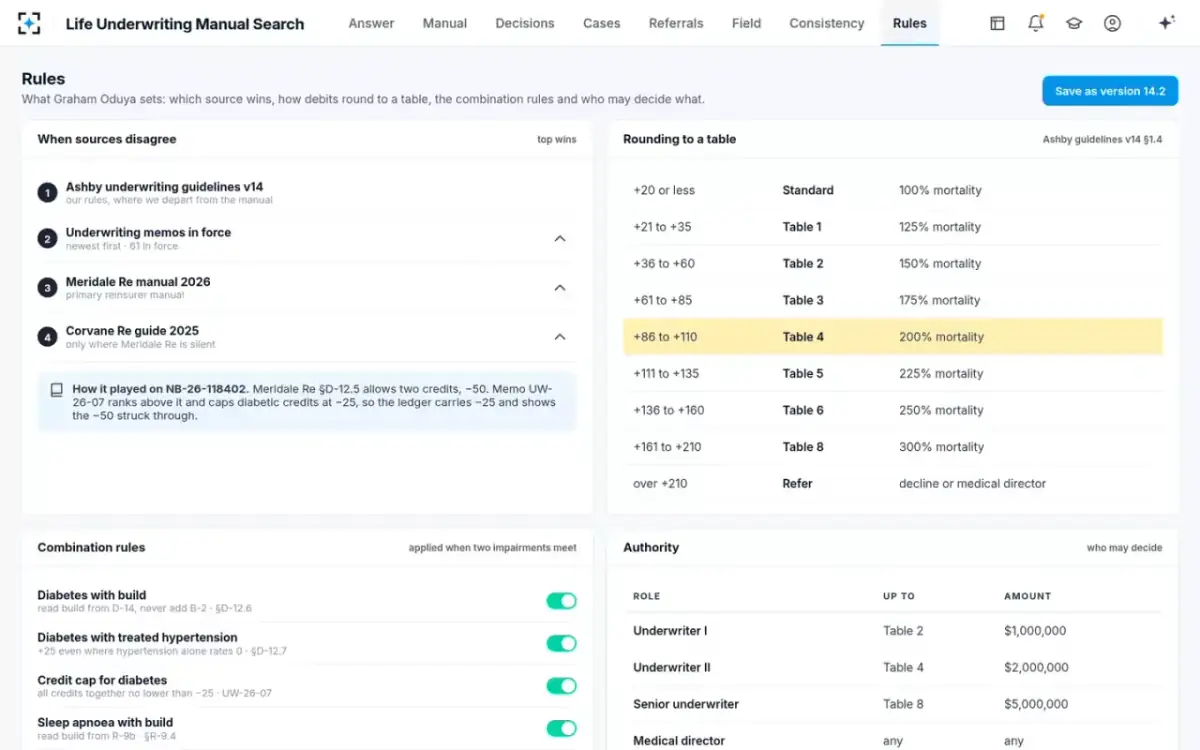Turn off Credit cap for diabetes
1200x750 pixels.
coord(561,686)
